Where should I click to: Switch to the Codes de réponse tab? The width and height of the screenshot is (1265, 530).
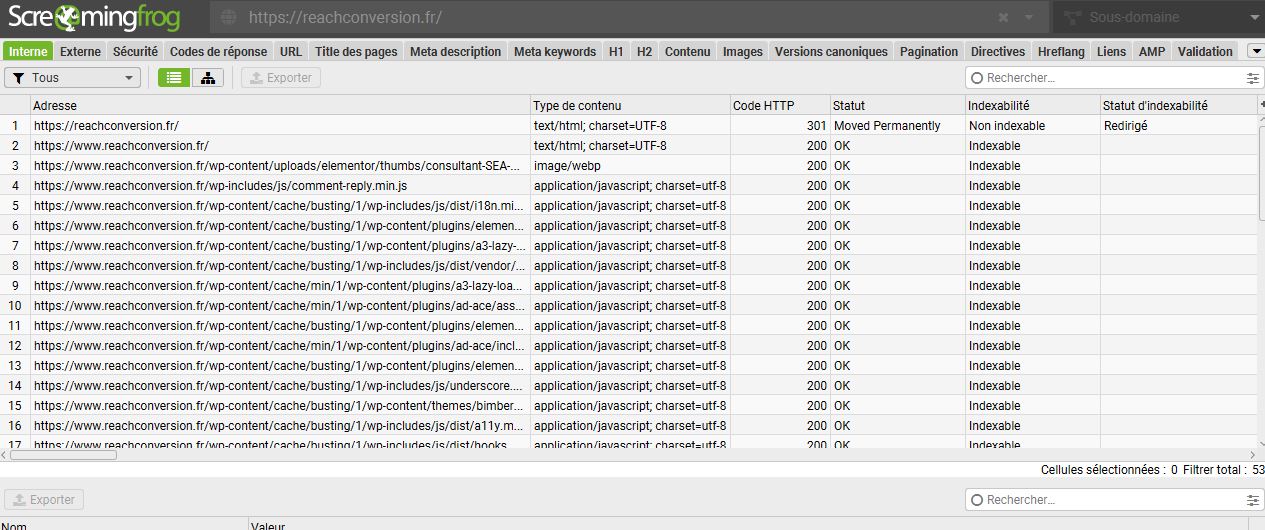tap(218, 52)
